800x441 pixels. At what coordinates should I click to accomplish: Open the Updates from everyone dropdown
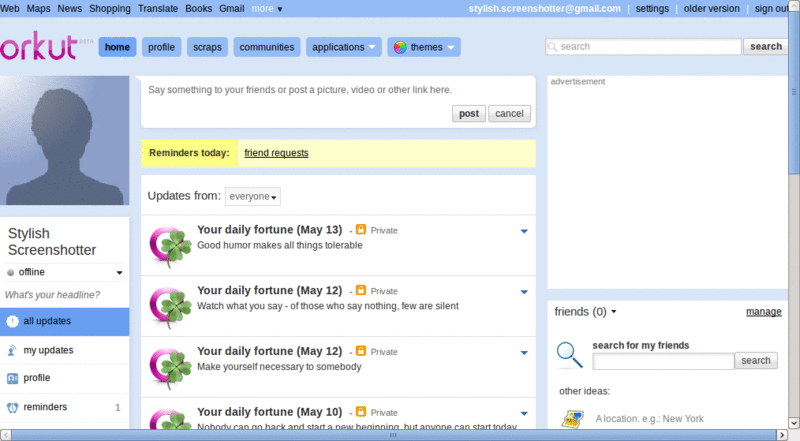pyautogui.click(x=253, y=197)
